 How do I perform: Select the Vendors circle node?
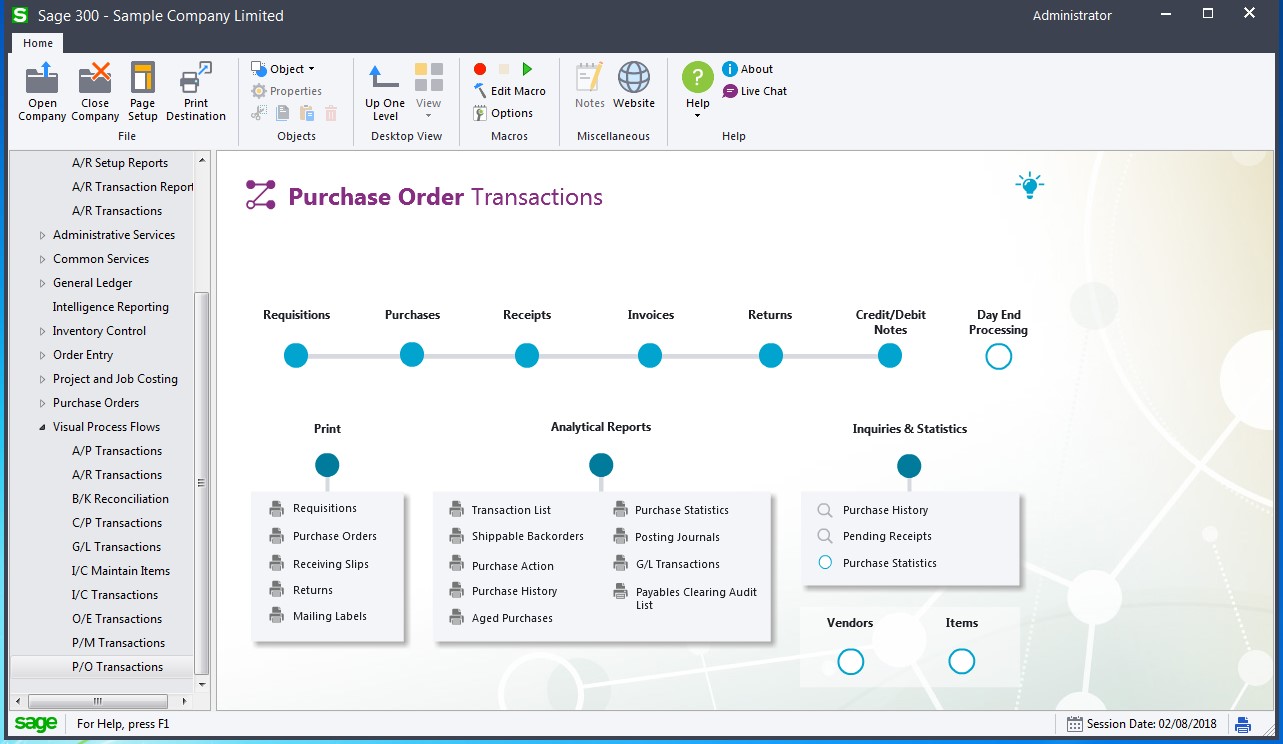850,661
